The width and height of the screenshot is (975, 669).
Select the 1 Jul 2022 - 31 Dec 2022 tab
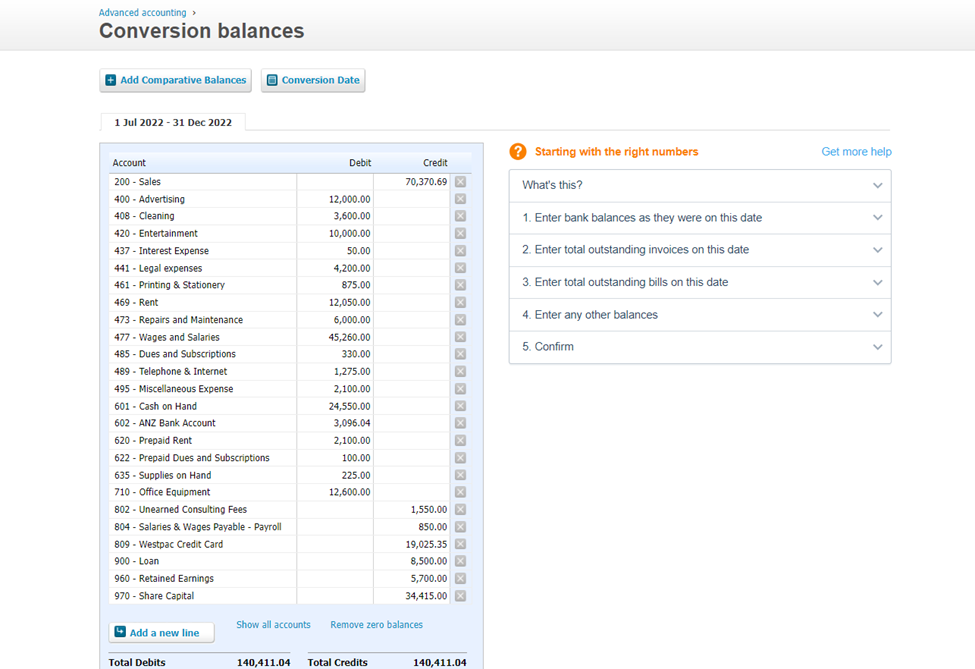[173, 123]
